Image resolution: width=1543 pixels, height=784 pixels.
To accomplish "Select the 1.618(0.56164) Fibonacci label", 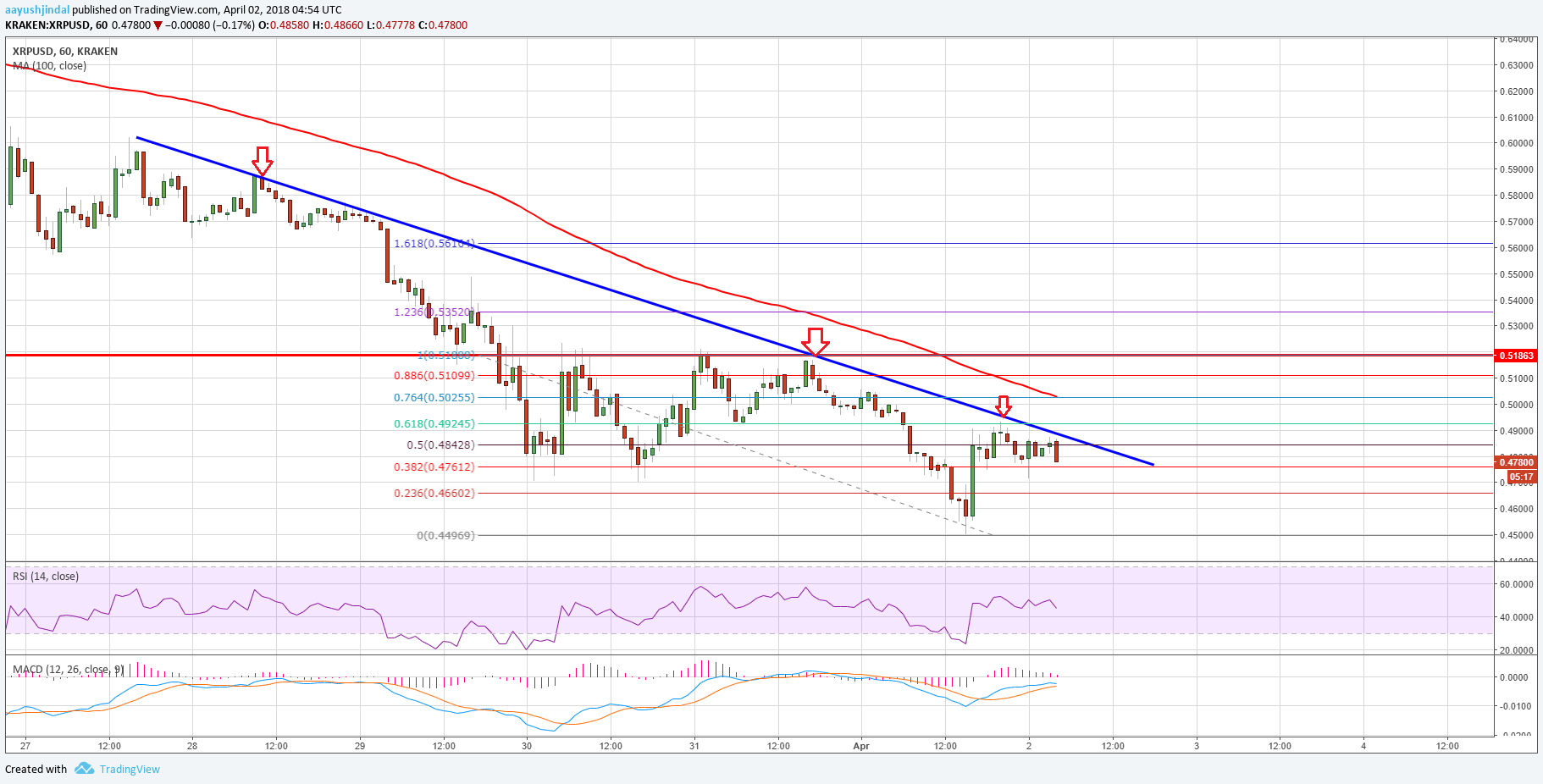I will click(434, 244).
